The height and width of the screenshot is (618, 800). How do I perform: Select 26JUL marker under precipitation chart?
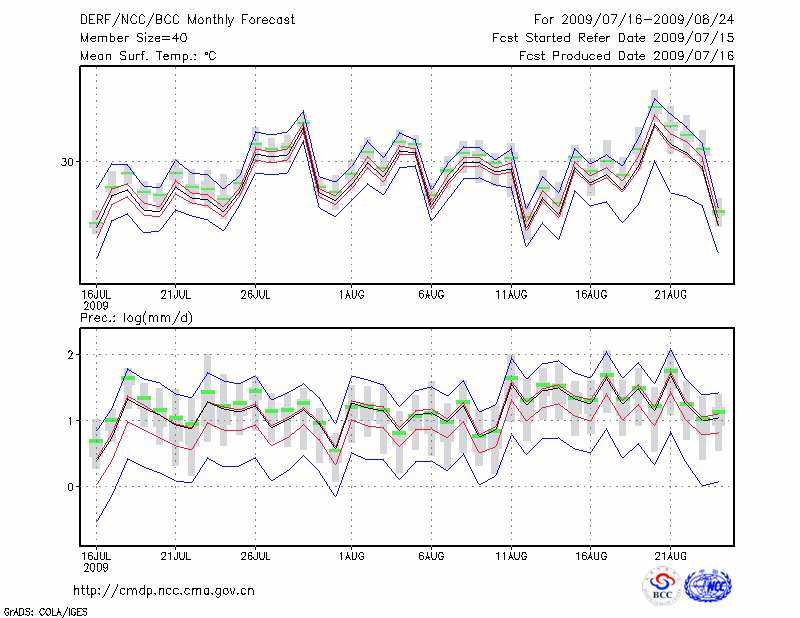256,554
